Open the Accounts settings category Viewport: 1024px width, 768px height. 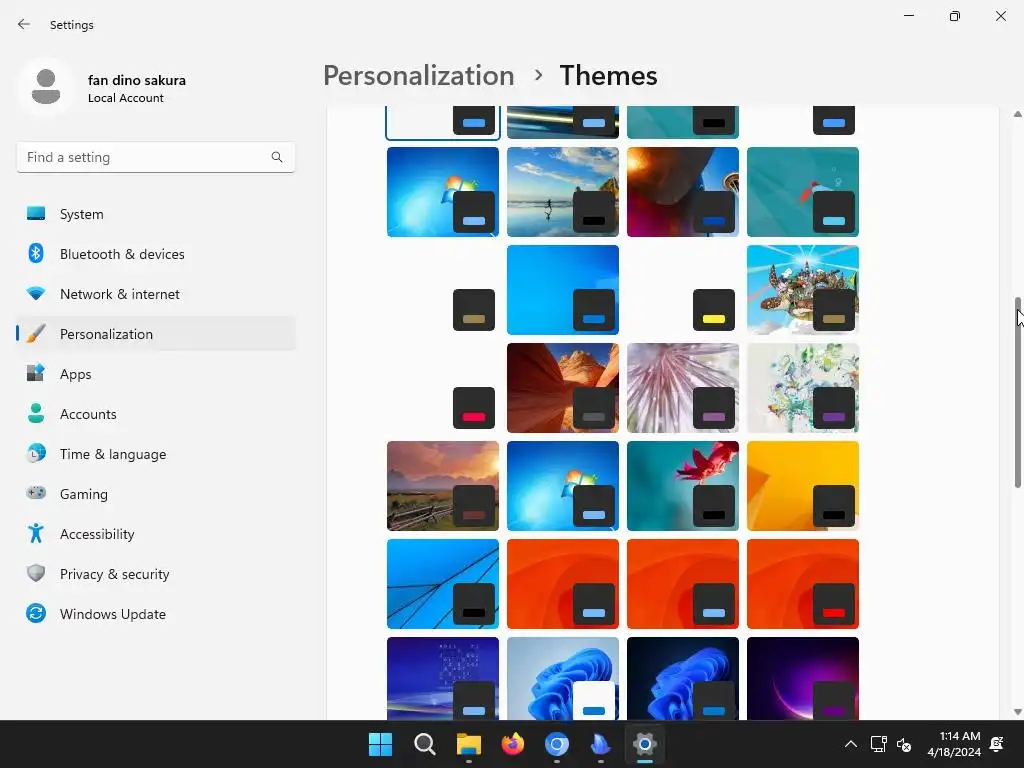pos(156,414)
